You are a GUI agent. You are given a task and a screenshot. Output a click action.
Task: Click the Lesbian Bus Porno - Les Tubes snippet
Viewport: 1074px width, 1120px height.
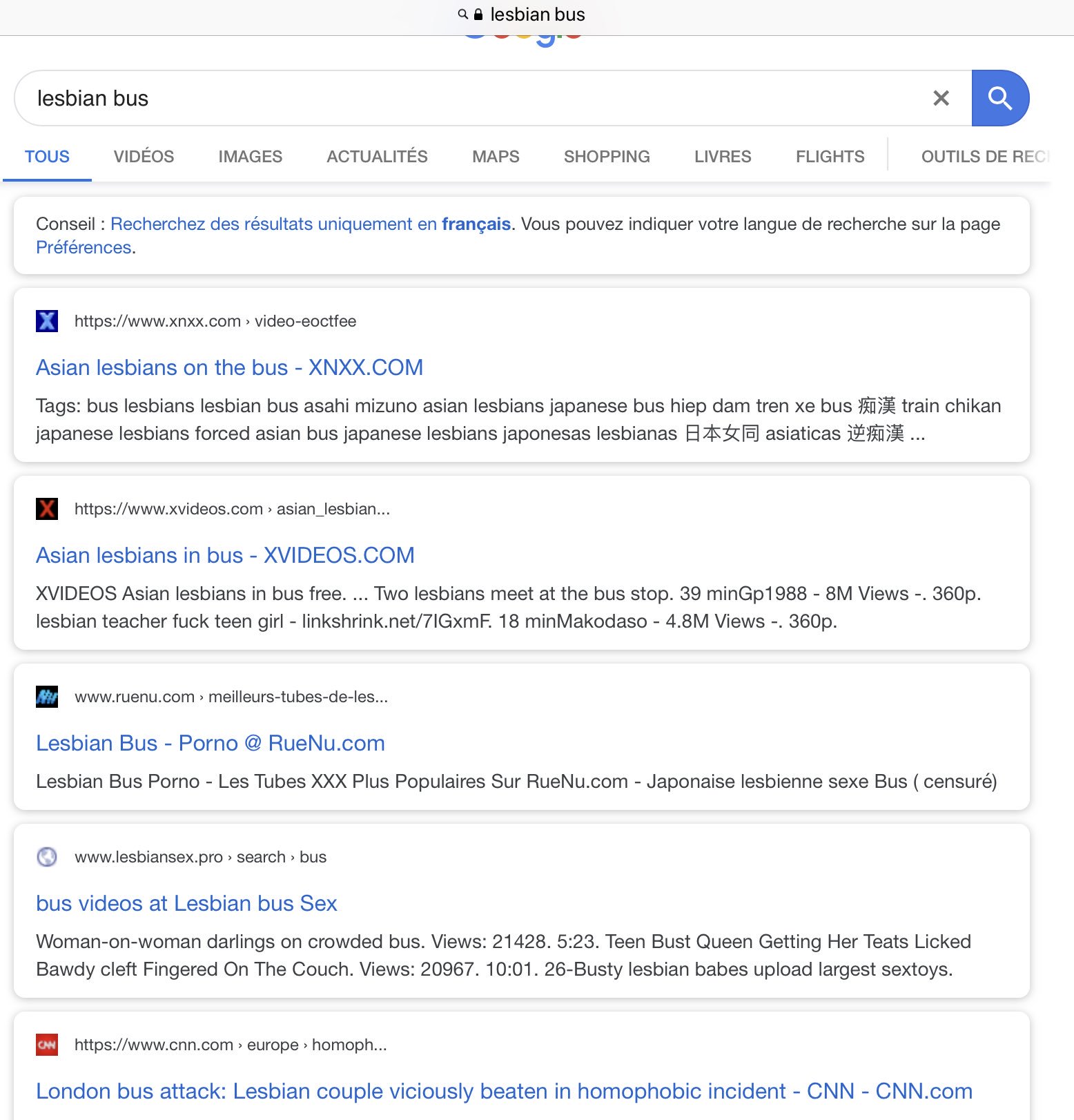(x=516, y=781)
